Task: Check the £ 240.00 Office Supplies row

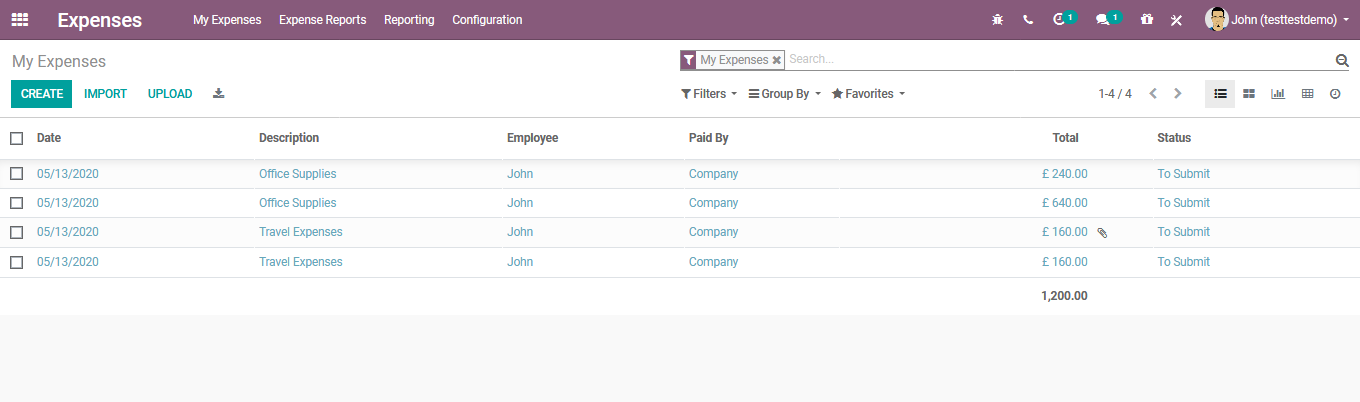Action: [x=16, y=174]
